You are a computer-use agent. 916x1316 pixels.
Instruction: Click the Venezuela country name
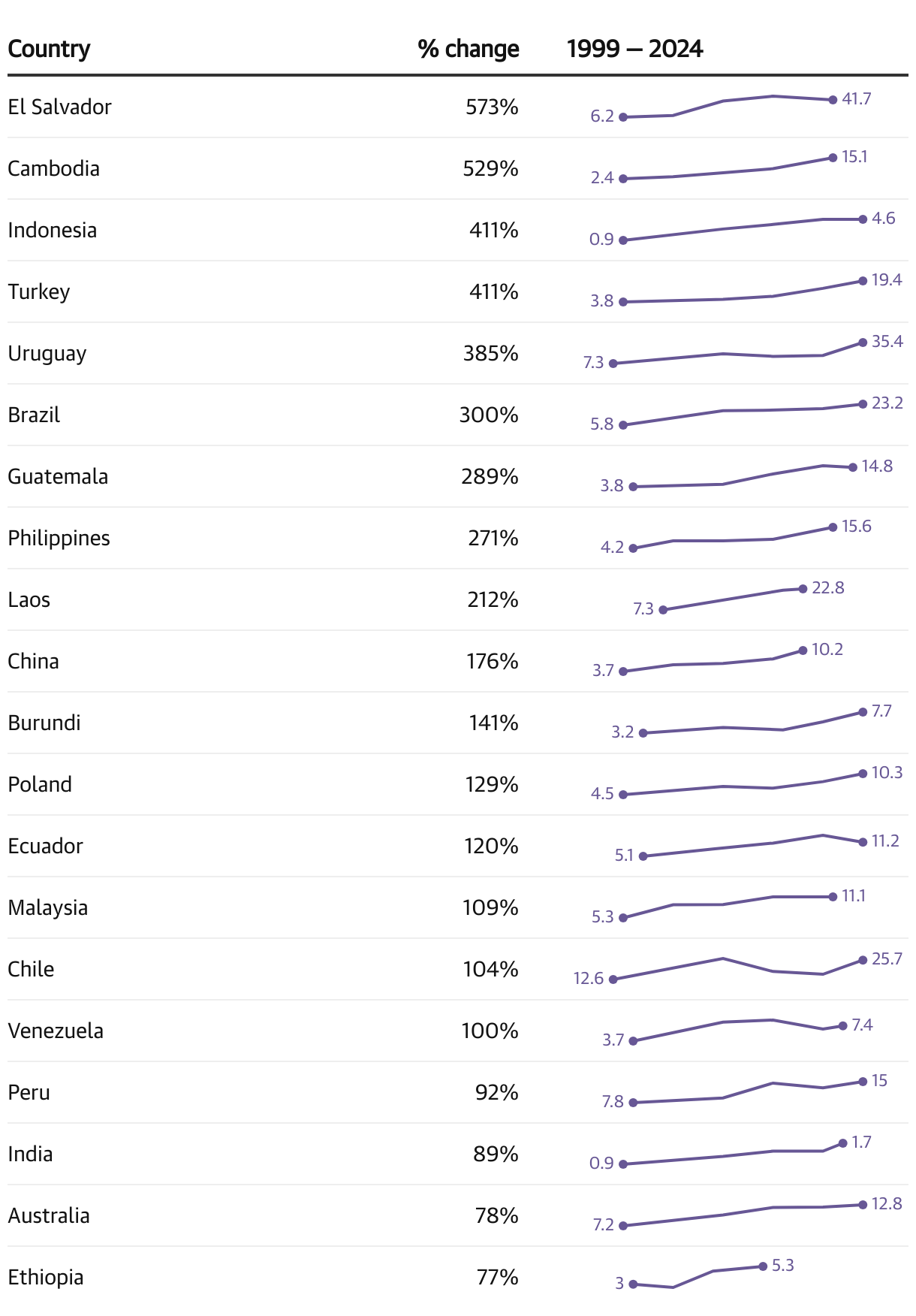[x=56, y=1031]
